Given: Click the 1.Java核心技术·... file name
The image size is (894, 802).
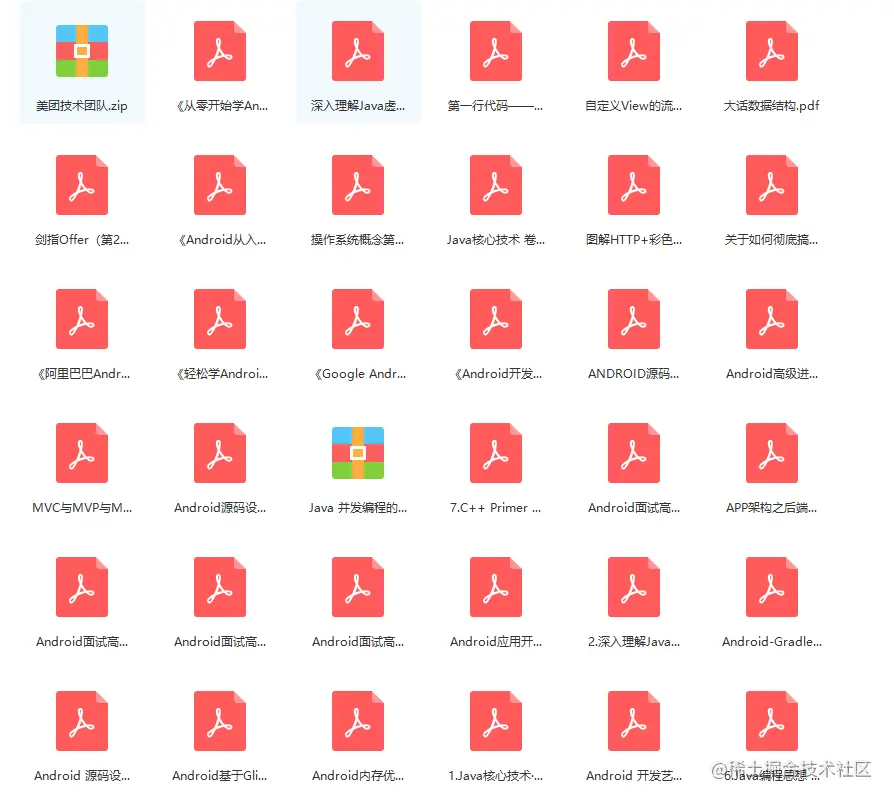Looking at the screenshot, I should click(x=495, y=776).
